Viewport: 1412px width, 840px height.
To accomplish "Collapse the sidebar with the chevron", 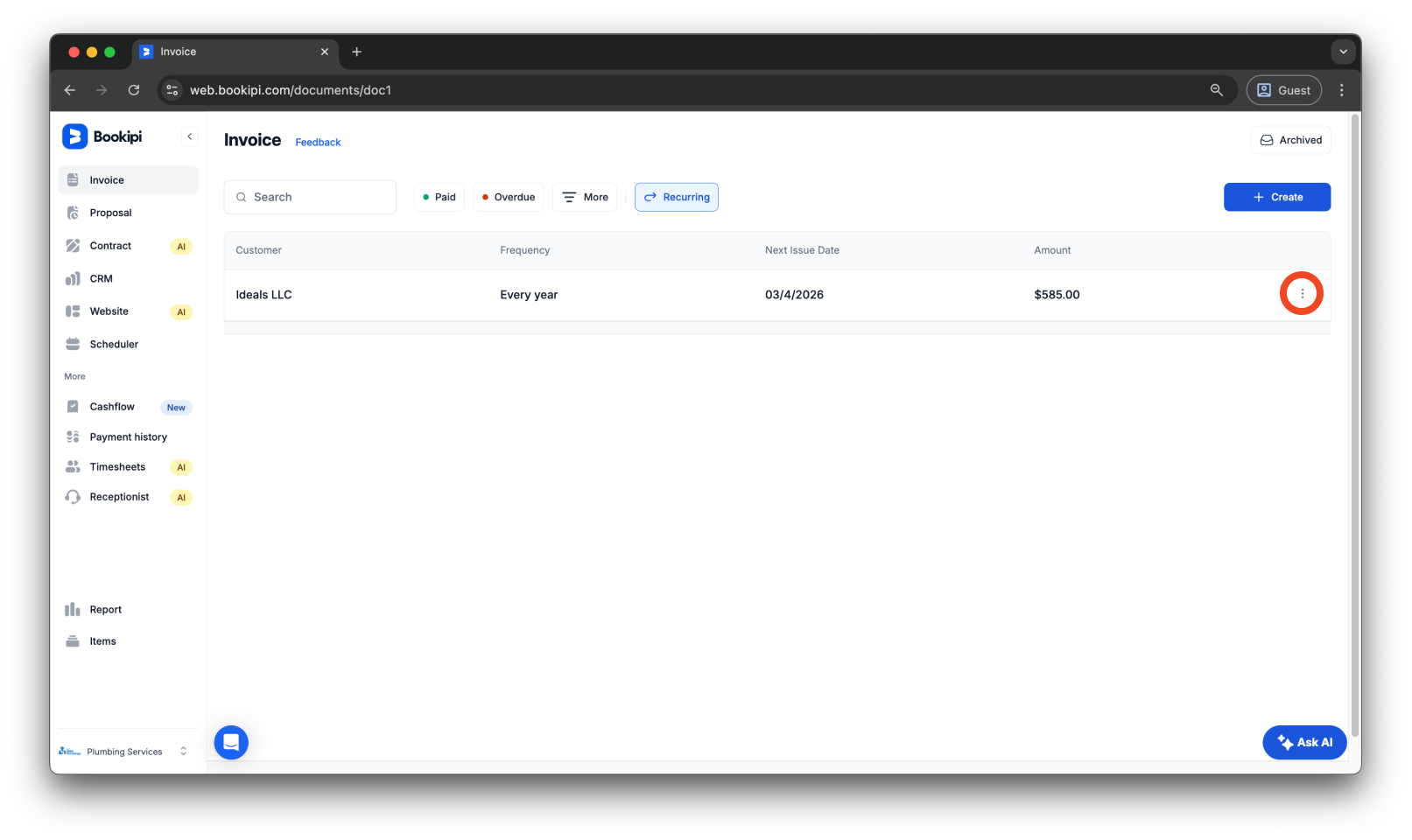I will [x=189, y=136].
